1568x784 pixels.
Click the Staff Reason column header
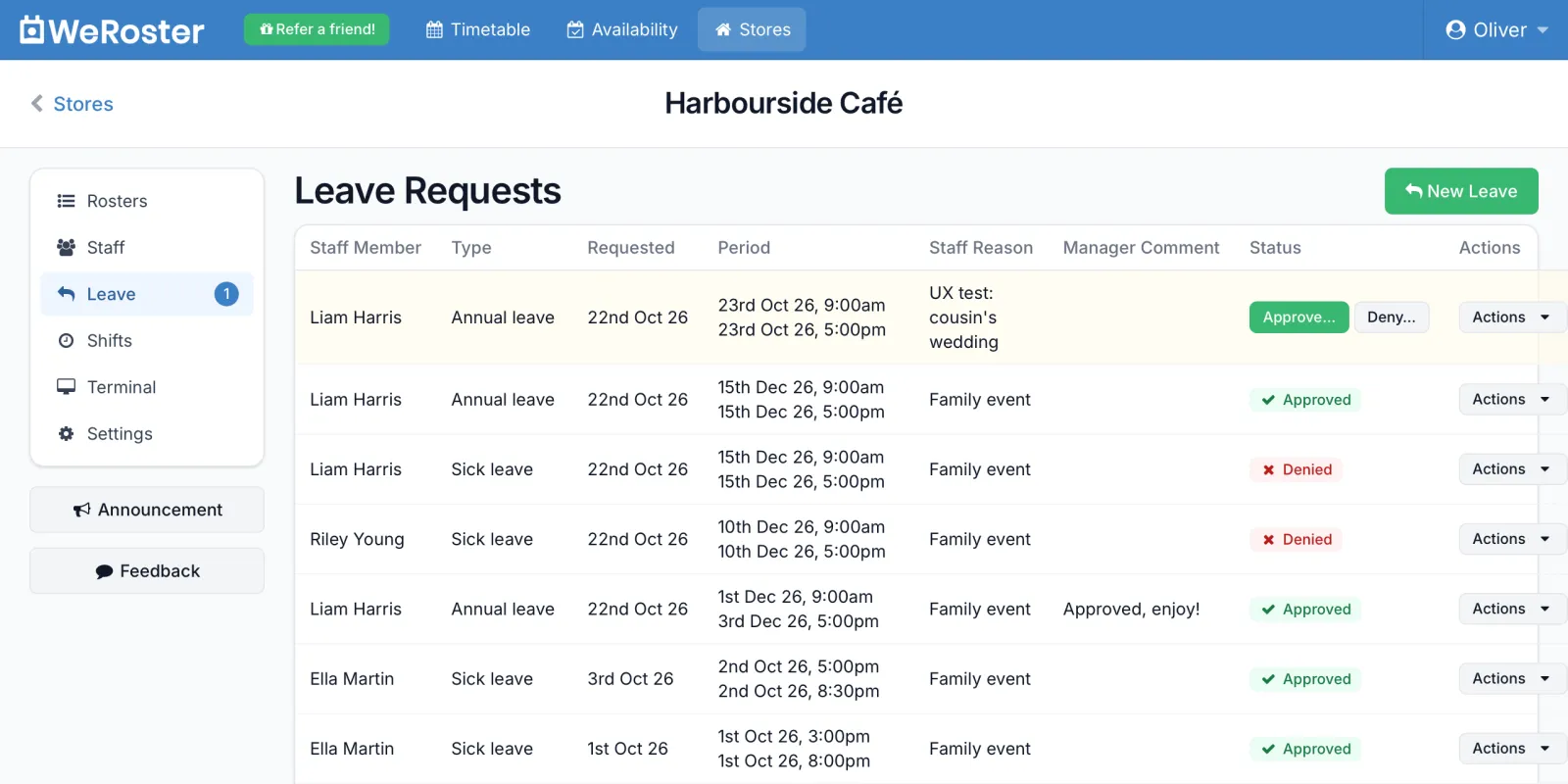pos(981,248)
